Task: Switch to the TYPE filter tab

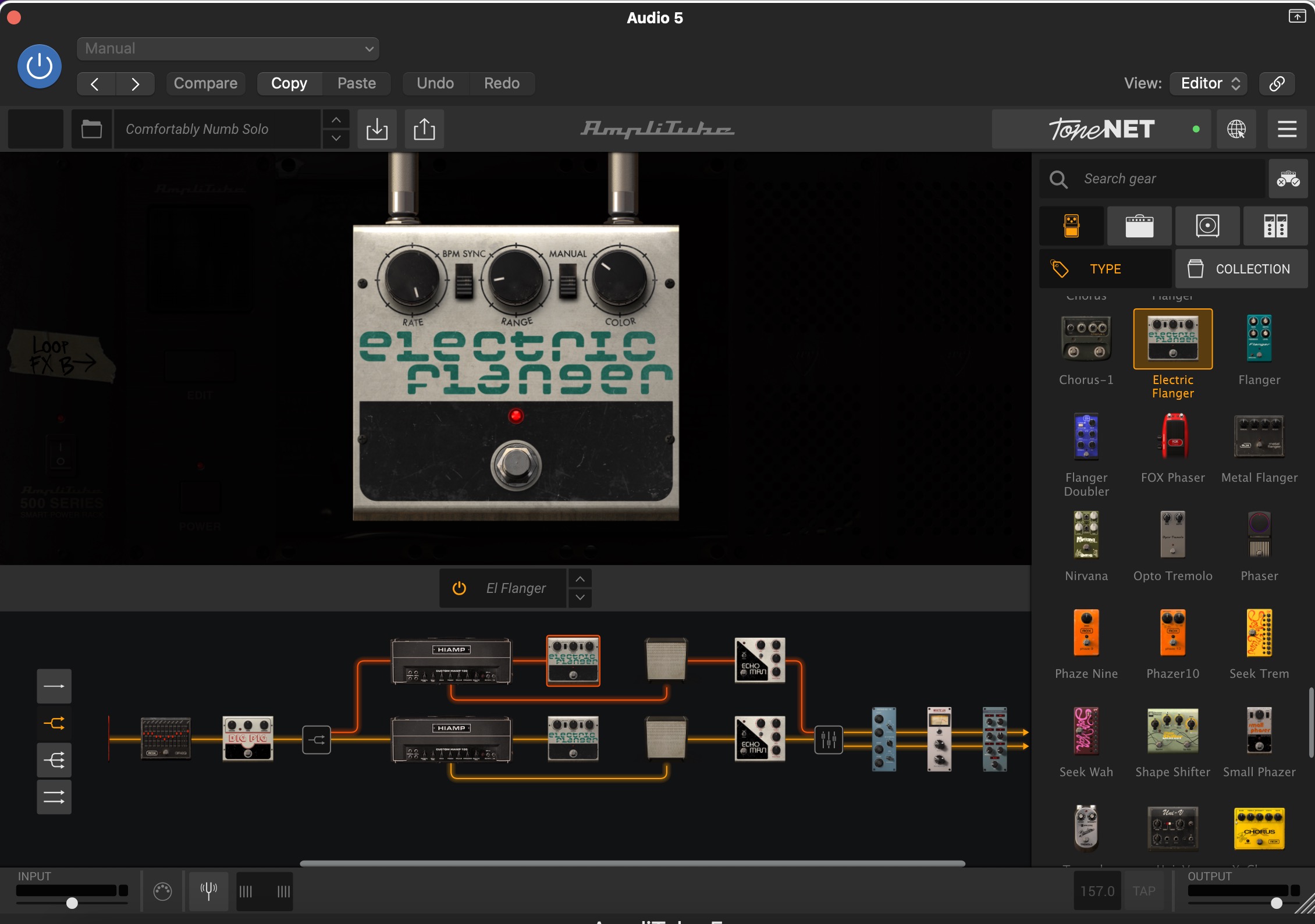Action: click(x=1106, y=269)
